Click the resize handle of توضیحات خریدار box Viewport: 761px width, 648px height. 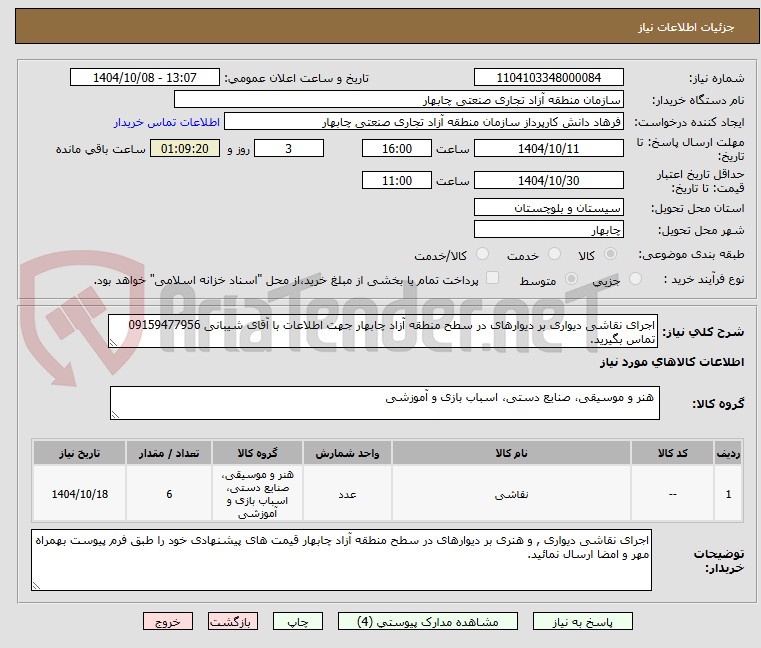coord(36,585)
